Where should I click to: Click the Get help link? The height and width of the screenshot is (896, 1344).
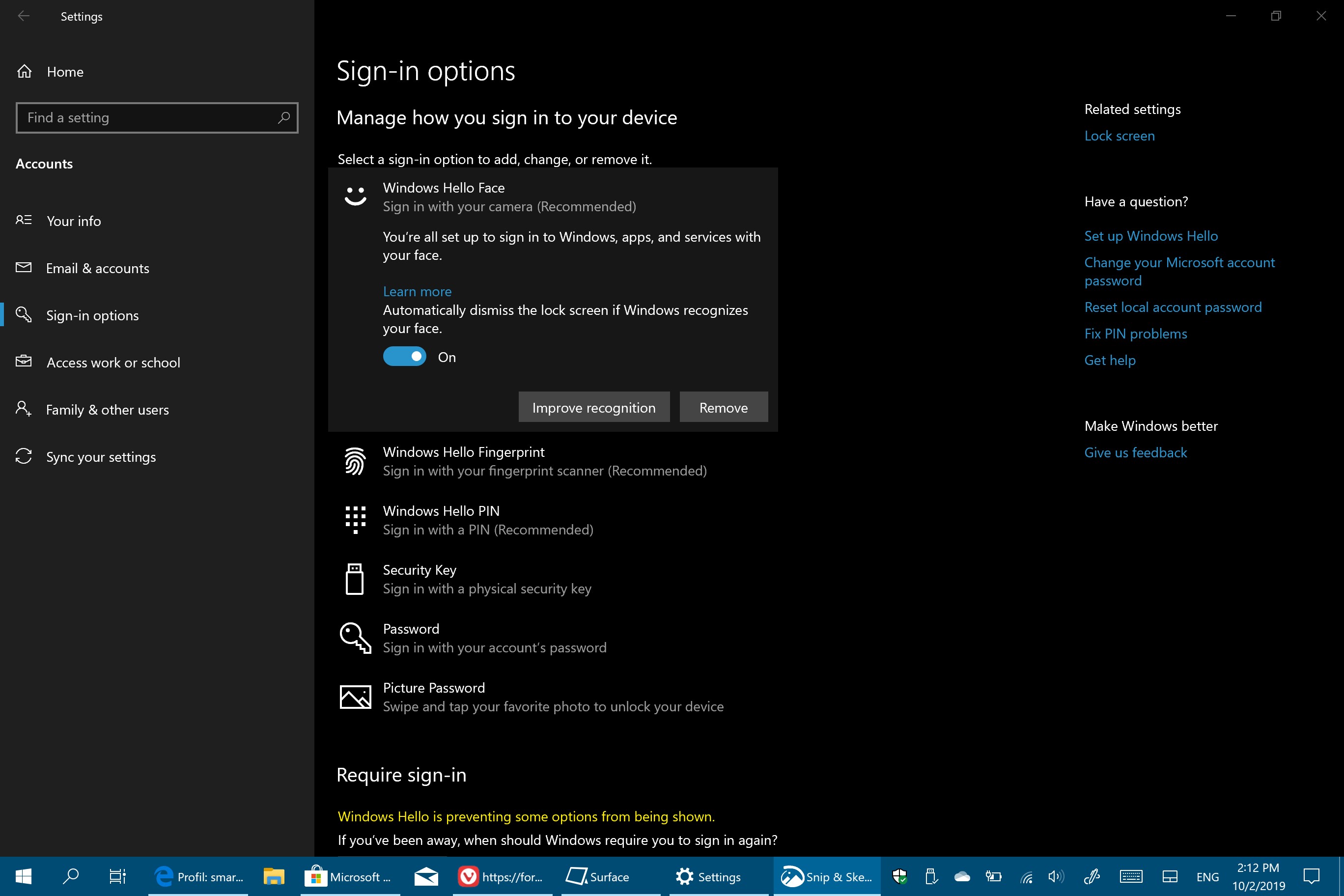tap(1110, 361)
